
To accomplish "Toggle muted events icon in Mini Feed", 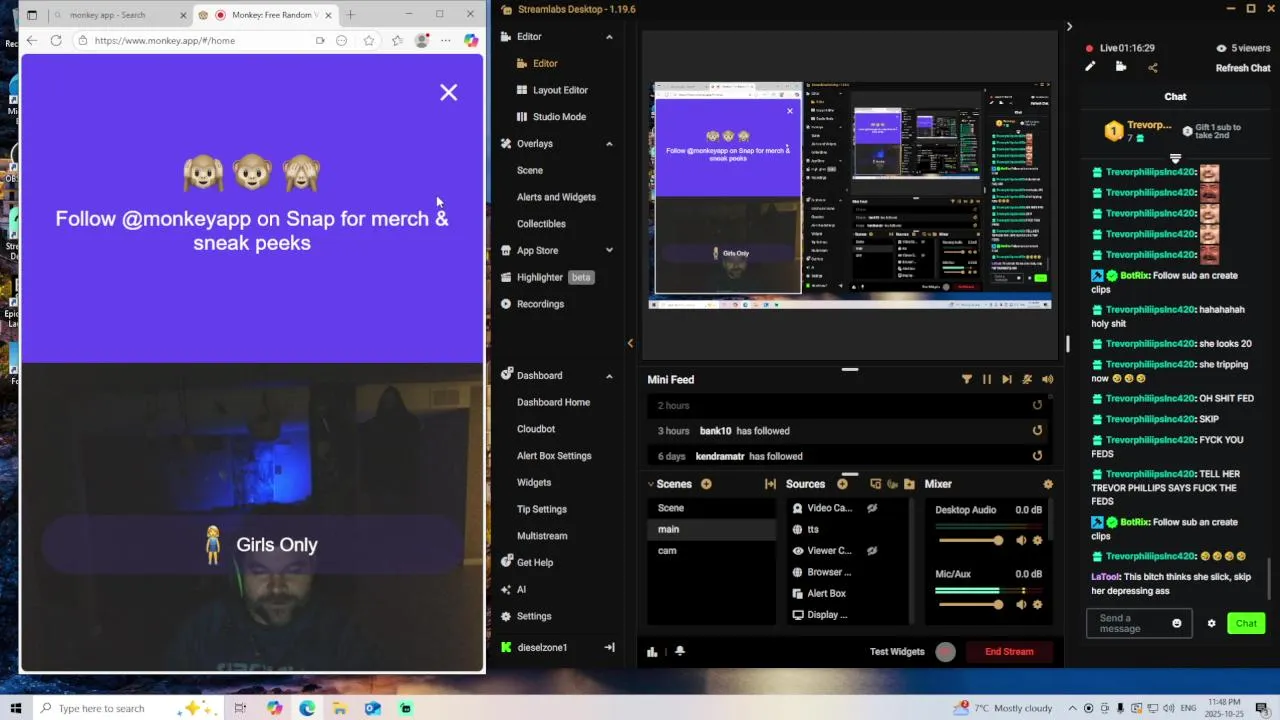I will click(x=1027, y=380).
